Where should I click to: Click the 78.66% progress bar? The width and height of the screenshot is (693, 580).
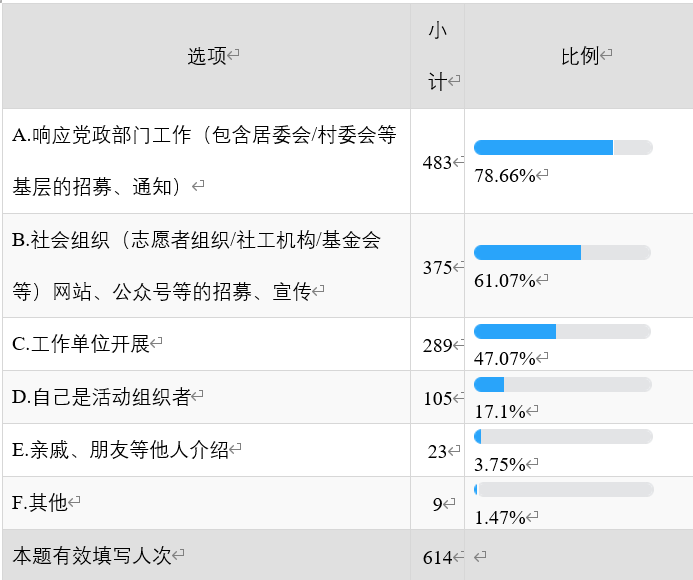[x=563, y=148]
